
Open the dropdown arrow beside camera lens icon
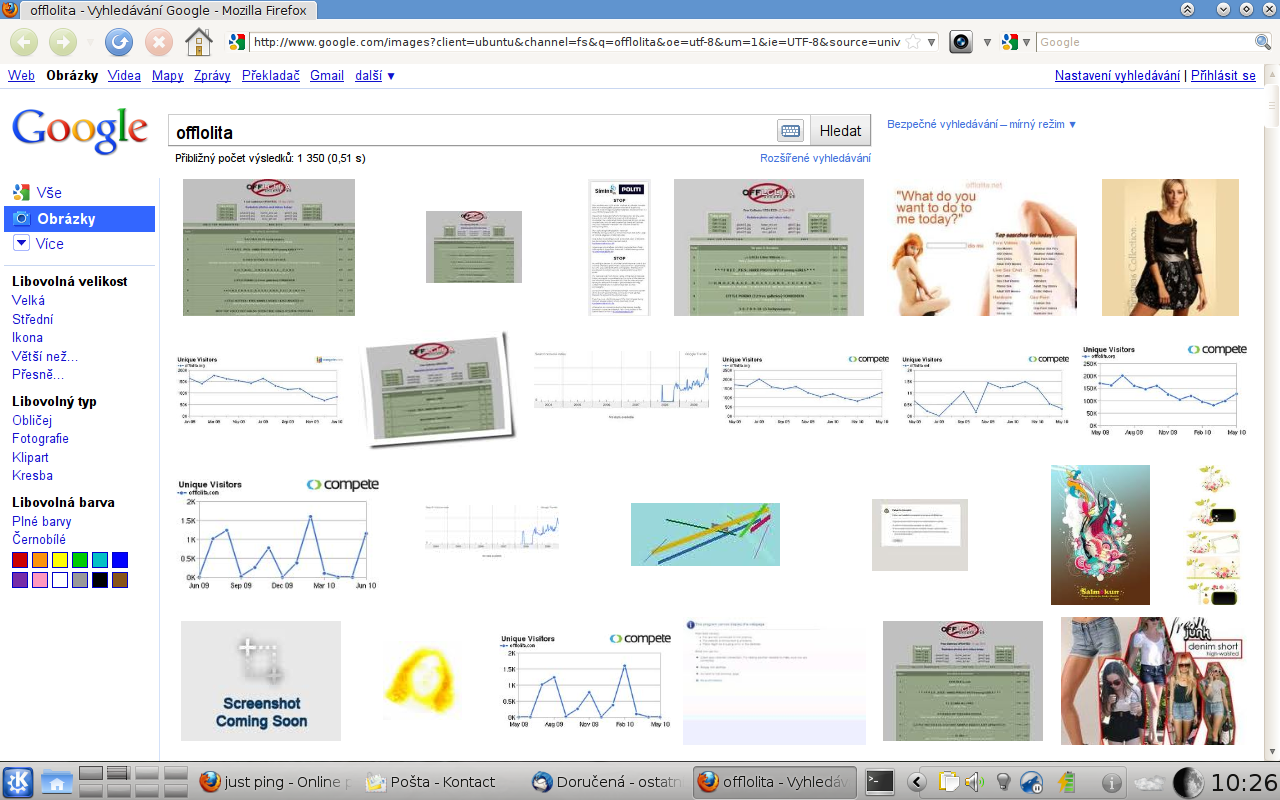(987, 42)
